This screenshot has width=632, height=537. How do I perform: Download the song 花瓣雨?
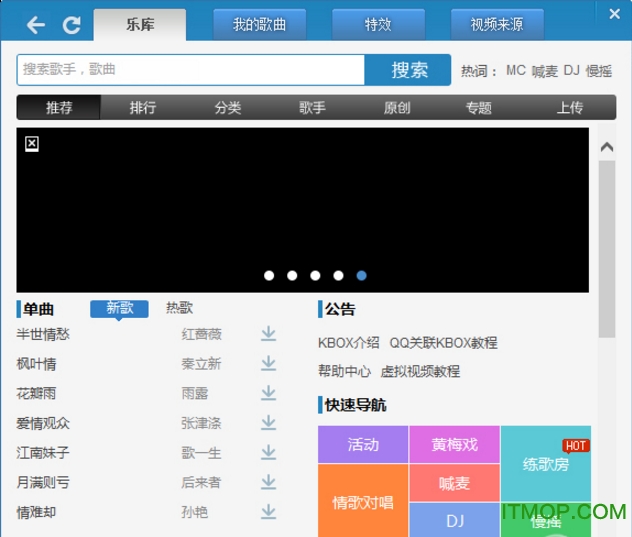pos(268,393)
